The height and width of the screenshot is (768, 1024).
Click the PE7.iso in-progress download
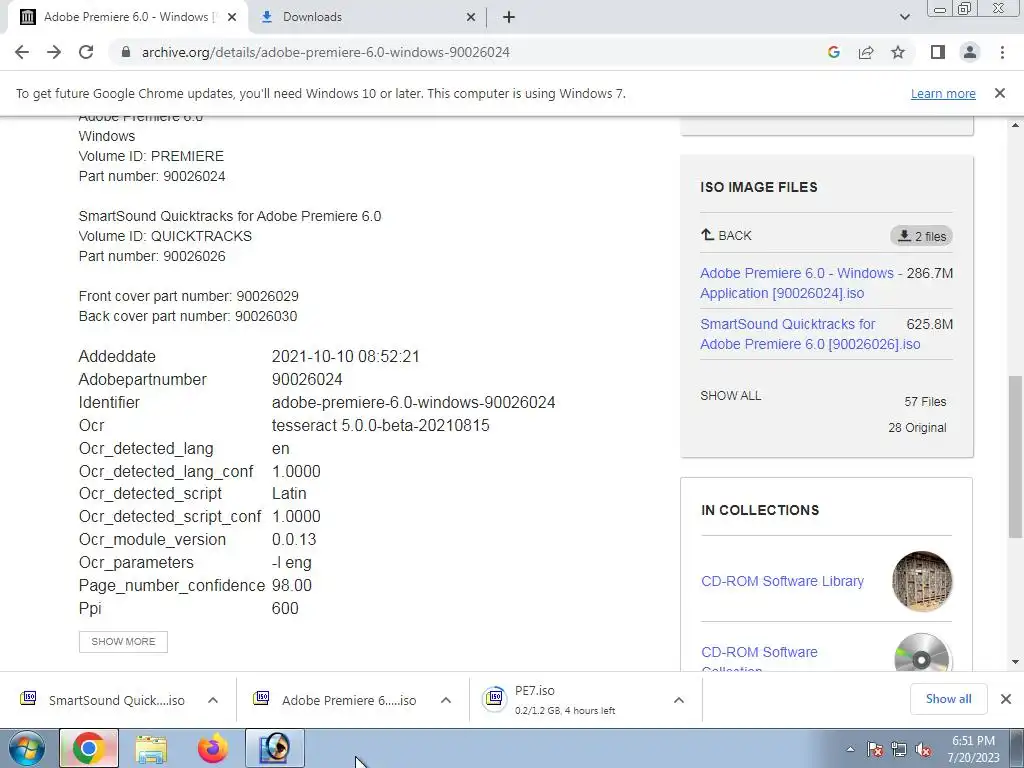pos(565,699)
